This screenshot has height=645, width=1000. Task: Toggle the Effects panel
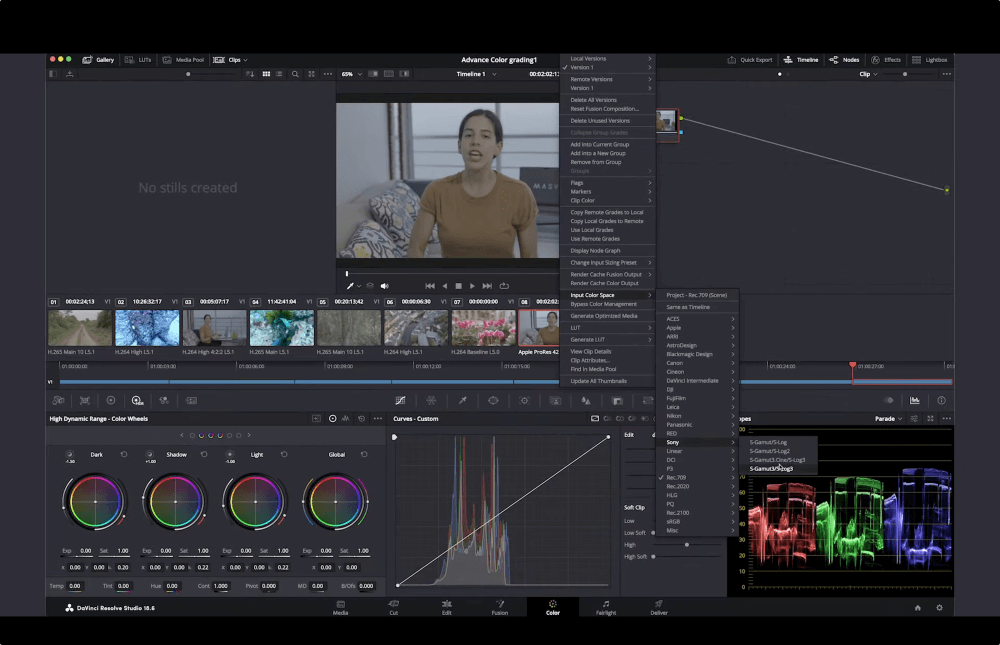[x=886, y=60]
